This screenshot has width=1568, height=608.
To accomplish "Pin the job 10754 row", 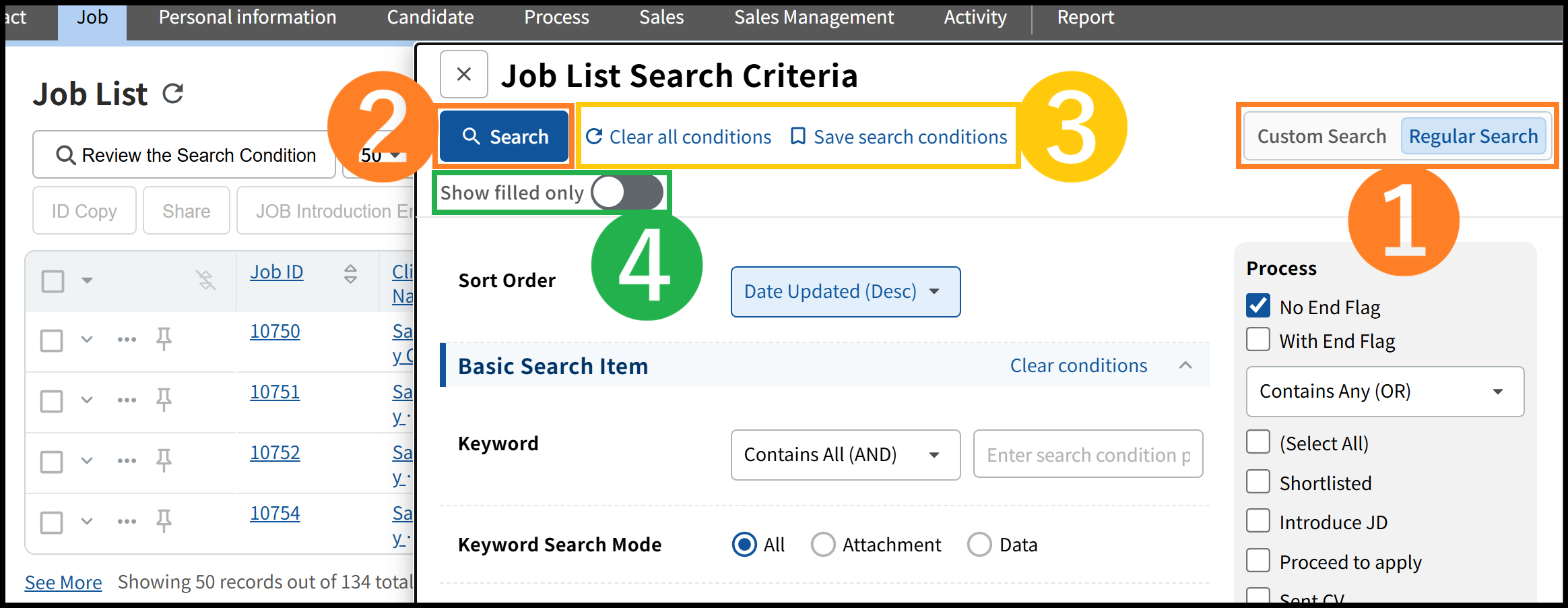I will (164, 520).
